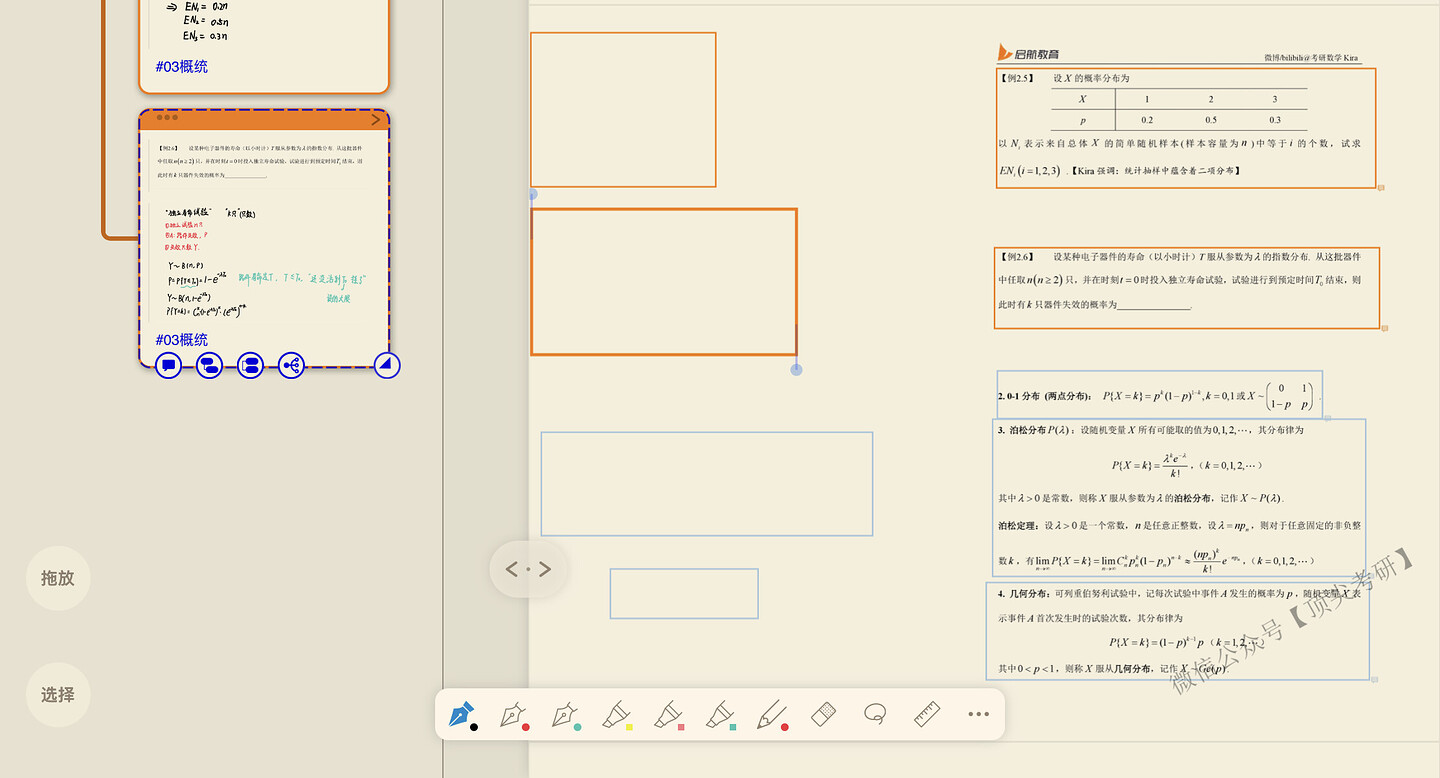
Task: Switch to 选择 selection mode
Action: (x=58, y=694)
